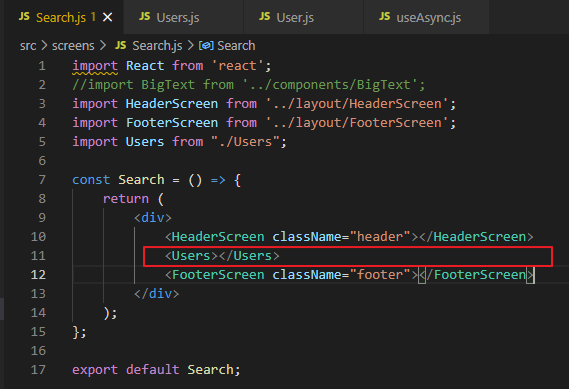
Task: Click the JS file icon on User.js tab
Action: (265, 17)
